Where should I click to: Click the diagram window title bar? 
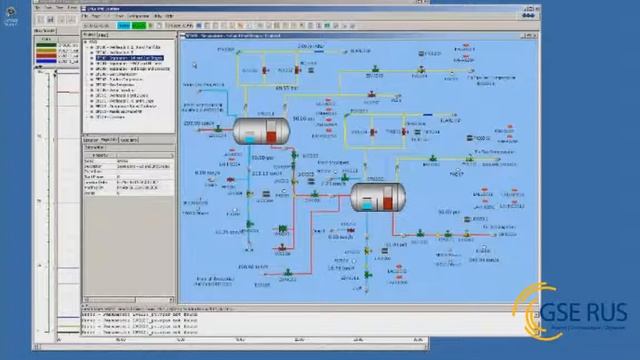[x=358, y=36]
